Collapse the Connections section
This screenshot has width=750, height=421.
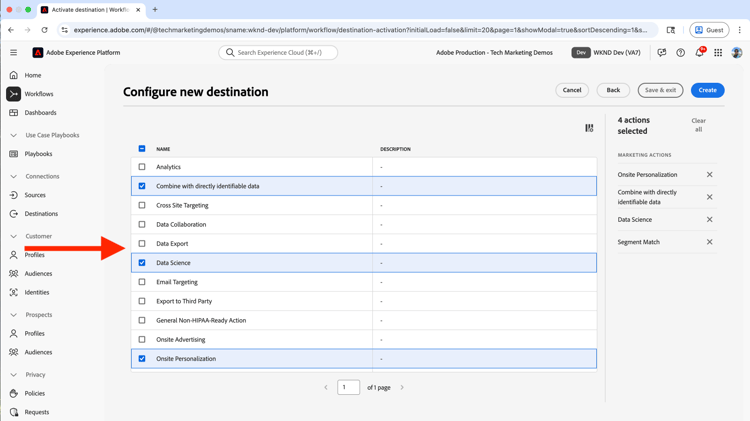pos(14,176)
